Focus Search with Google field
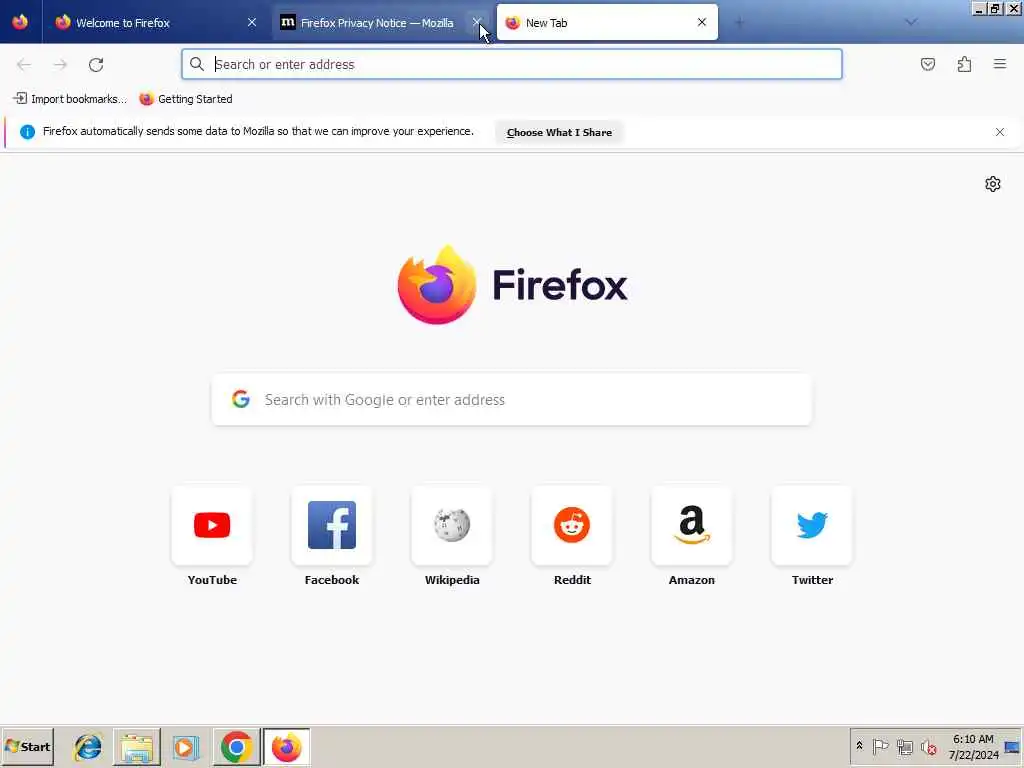Screen dimensions: 1024x768 pyautogui.click(x=512, y=400)
